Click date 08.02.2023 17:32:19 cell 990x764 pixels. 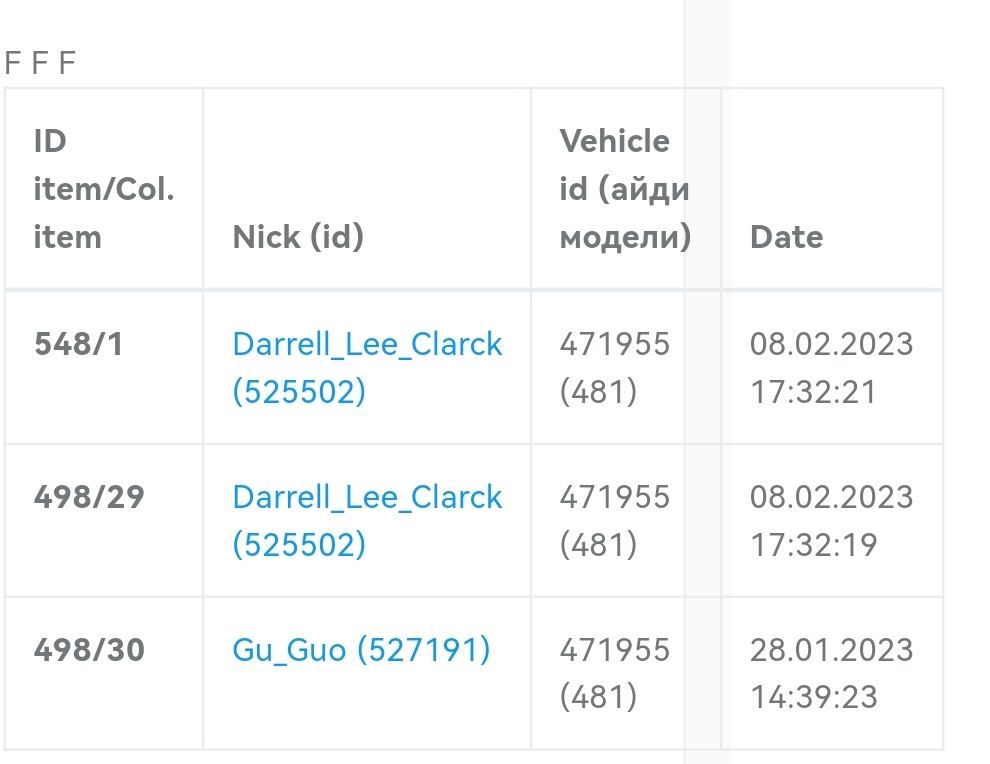[831, 520]
